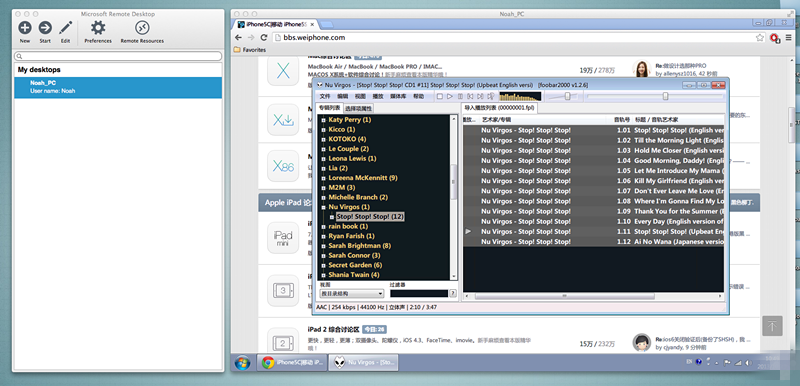This screenshot has height=386, width=800.
Task: Open the 媒体库 menu in foobar2000
Action: 398,96
